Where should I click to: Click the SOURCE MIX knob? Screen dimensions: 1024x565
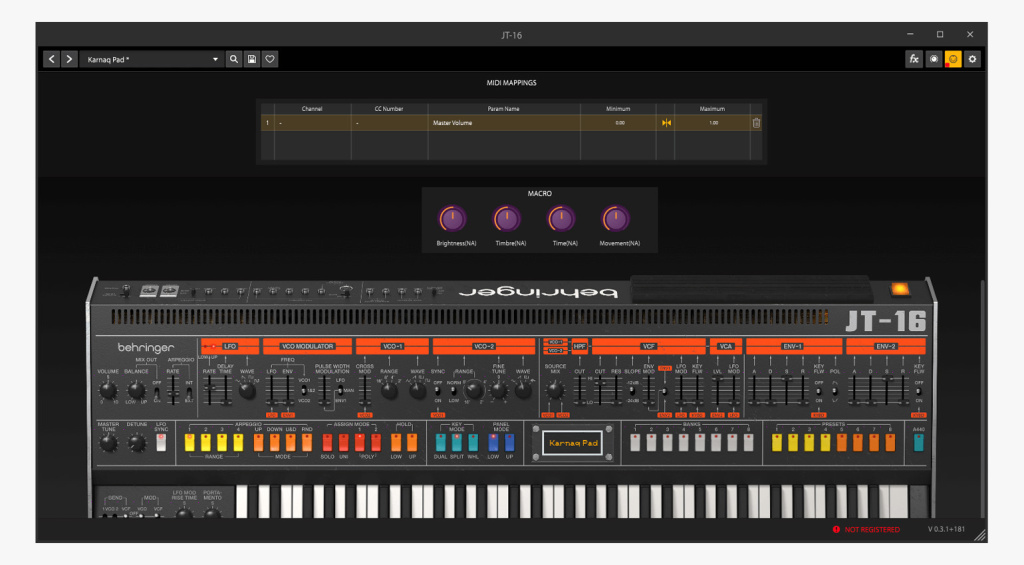(x=555, y=391)
